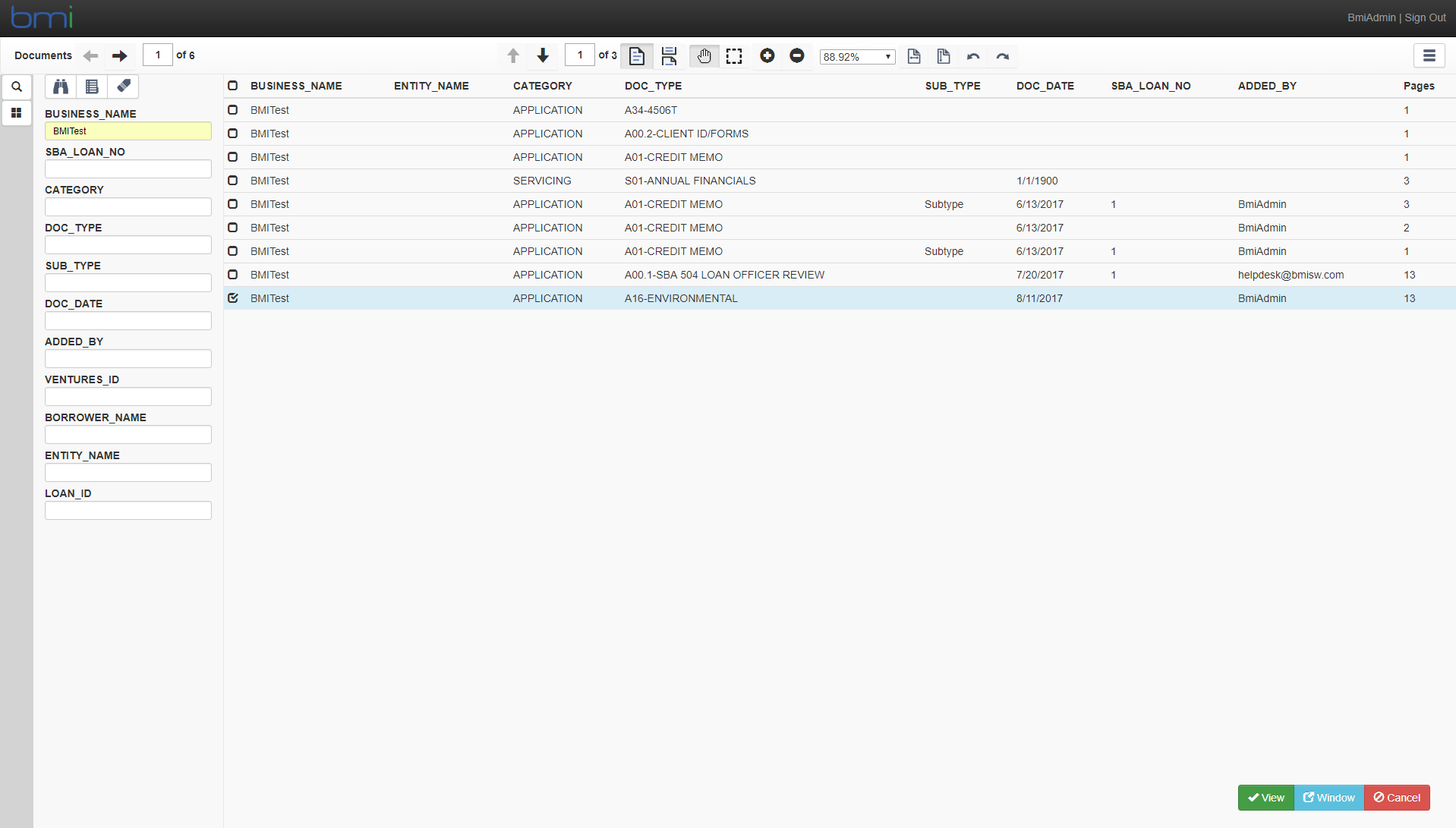
Task: Zoom in with the plus icon
Action: (767, 55)
